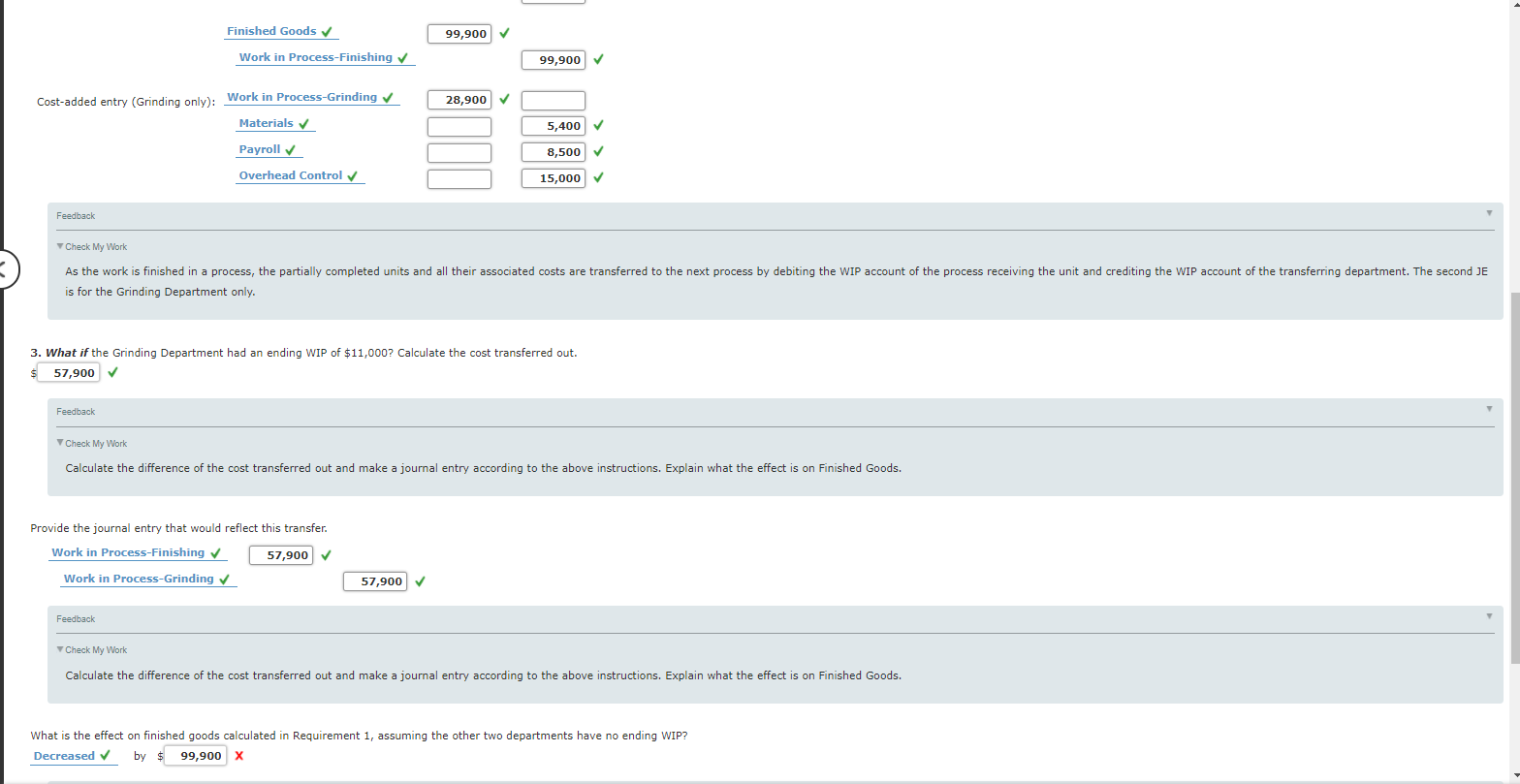1520x784 pixels.
Task: Click the empty Materials debit field
Action: point(459,126)
